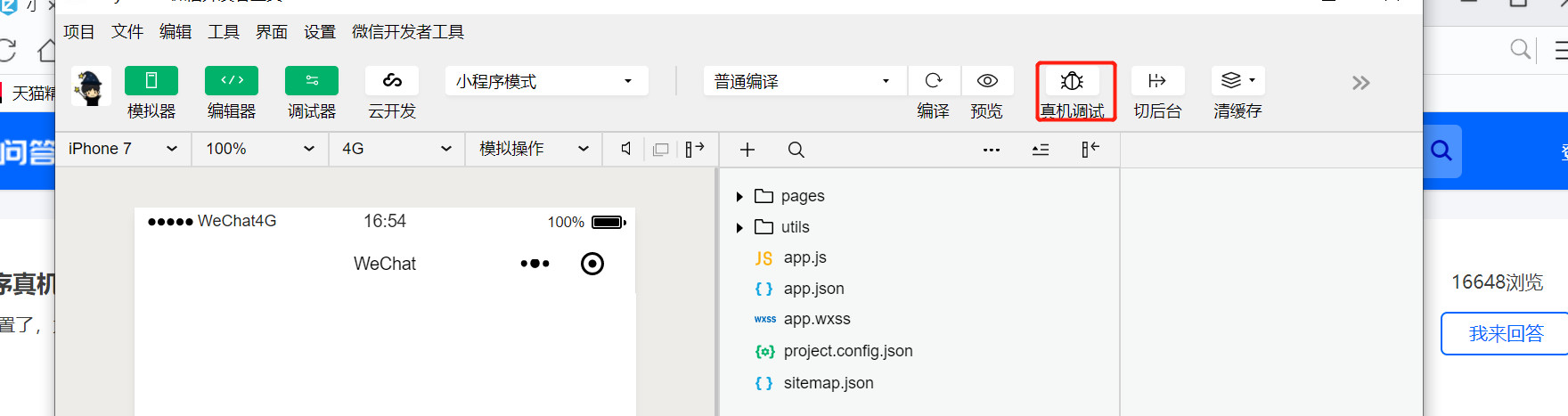Viewport: 1568px width, 416px height.
Task: Click the simulator mini program menu dots
Action: (x=535, y=264)
